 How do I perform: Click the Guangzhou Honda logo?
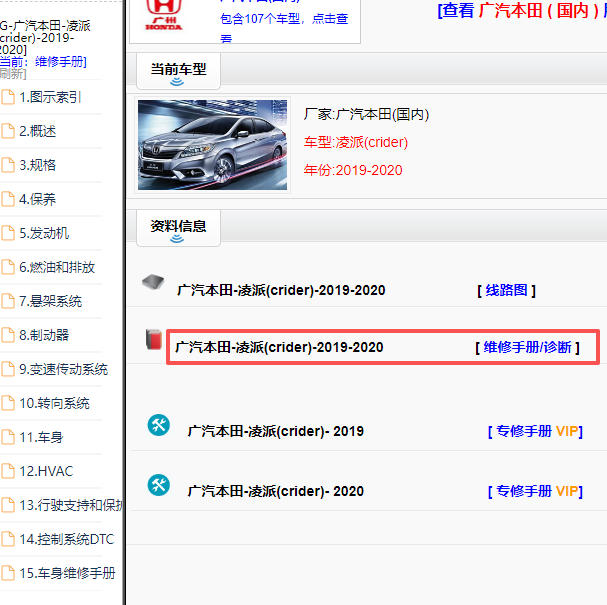[164, 15]
